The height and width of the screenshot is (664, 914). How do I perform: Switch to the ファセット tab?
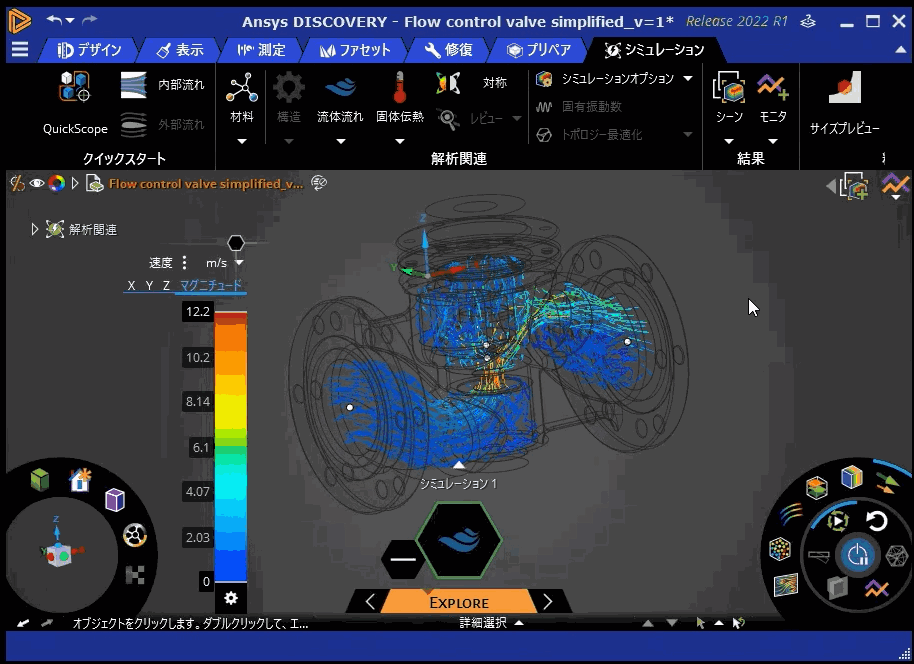355,50
